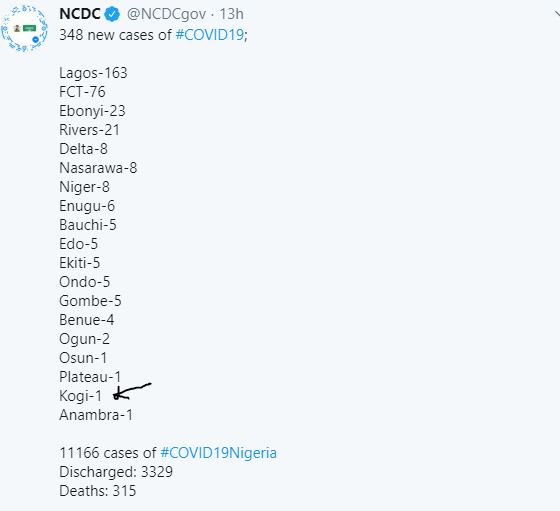
Task: Click the FCT-76 line
Action: [82, 92]
